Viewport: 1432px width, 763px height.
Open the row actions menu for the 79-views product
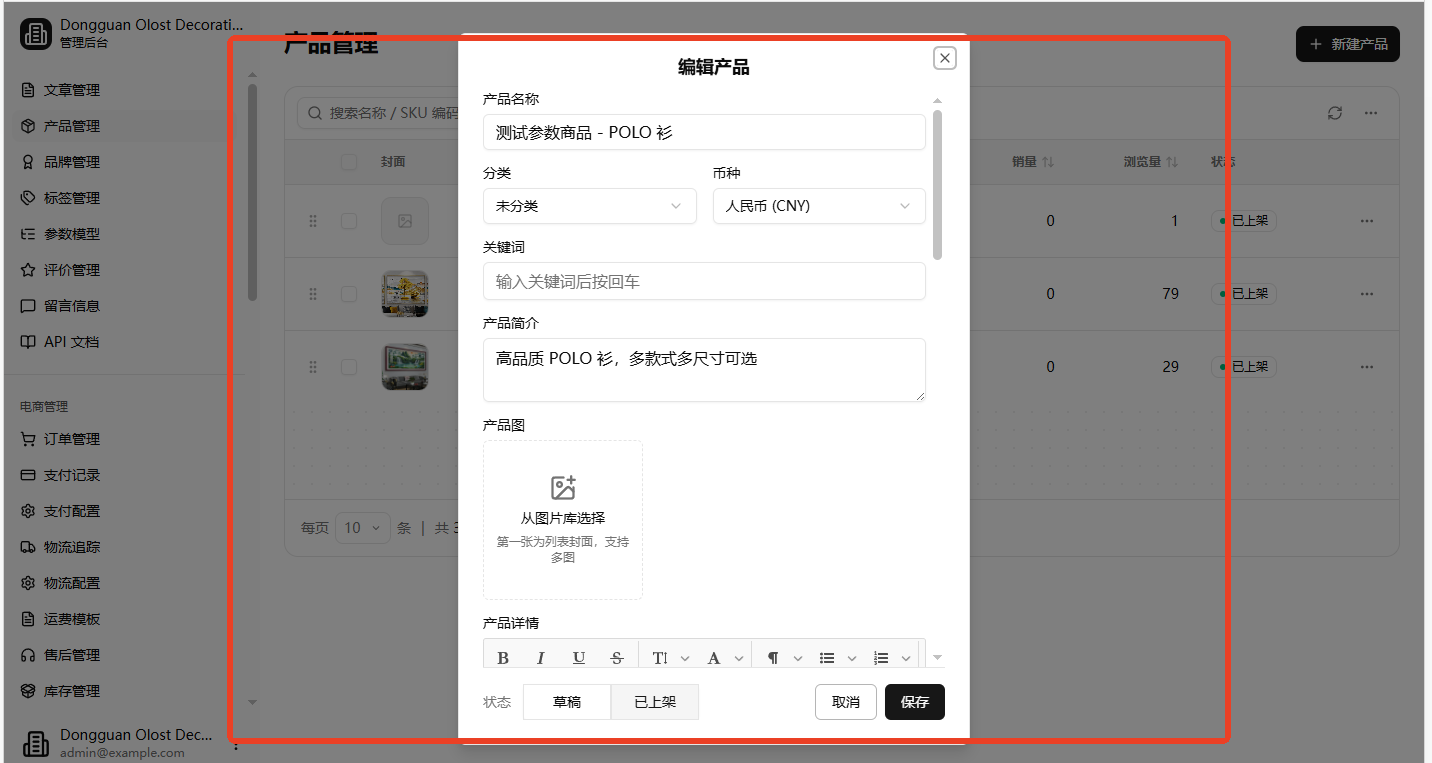coord(1367,294)
